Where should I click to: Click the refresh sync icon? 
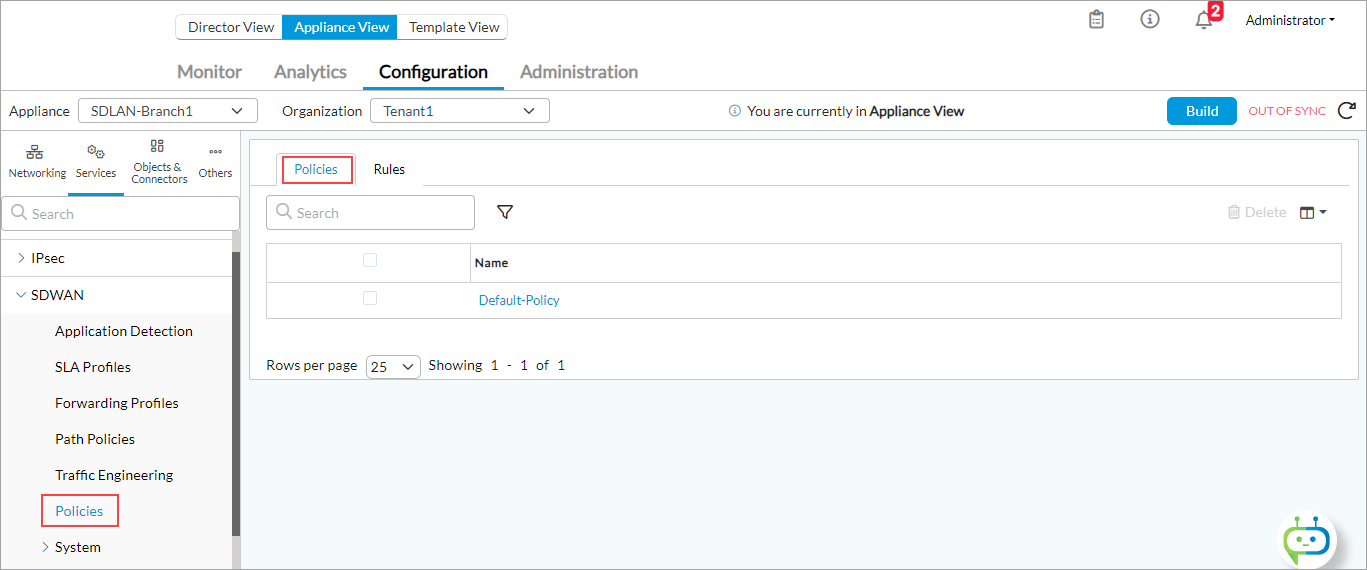(x=1346, y=111)
